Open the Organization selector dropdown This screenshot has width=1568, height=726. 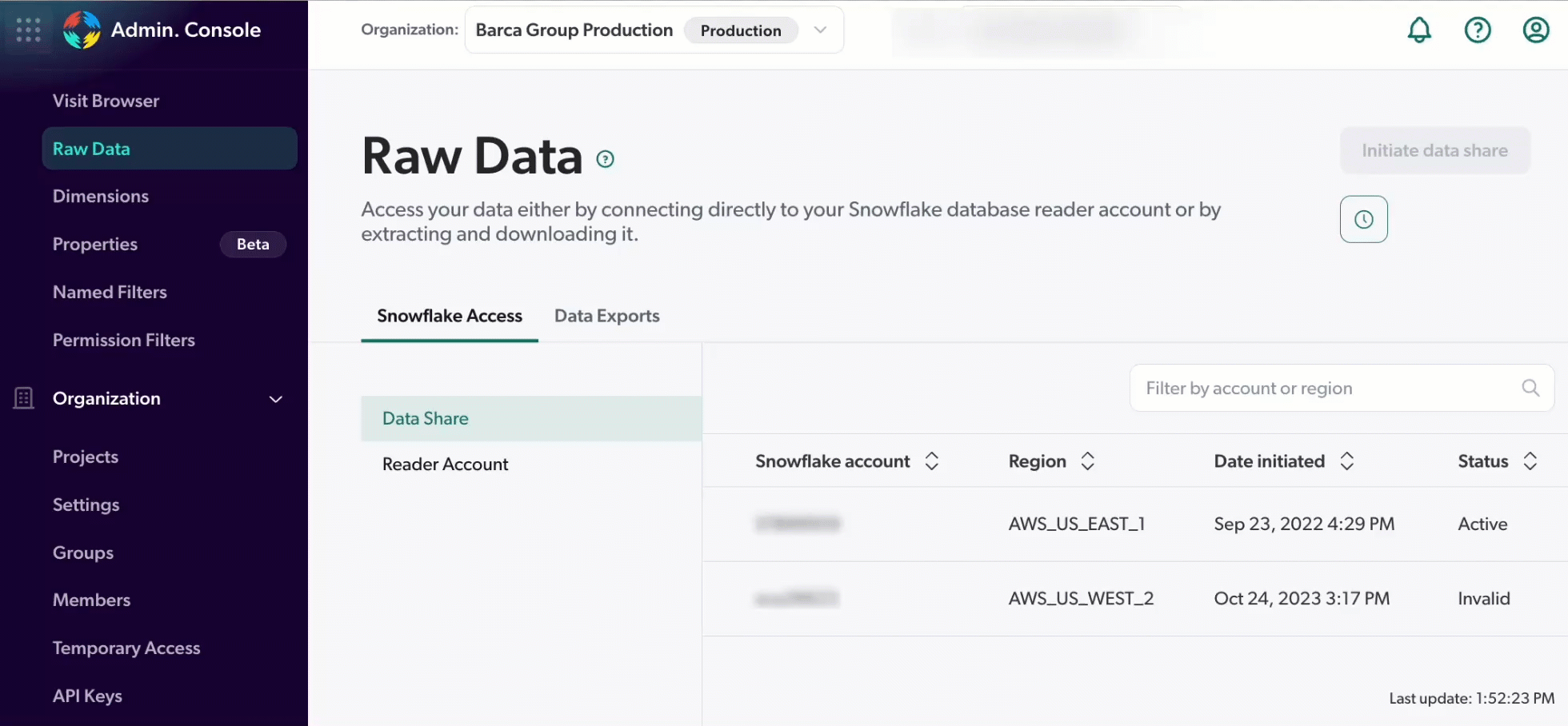coord(821,30)
